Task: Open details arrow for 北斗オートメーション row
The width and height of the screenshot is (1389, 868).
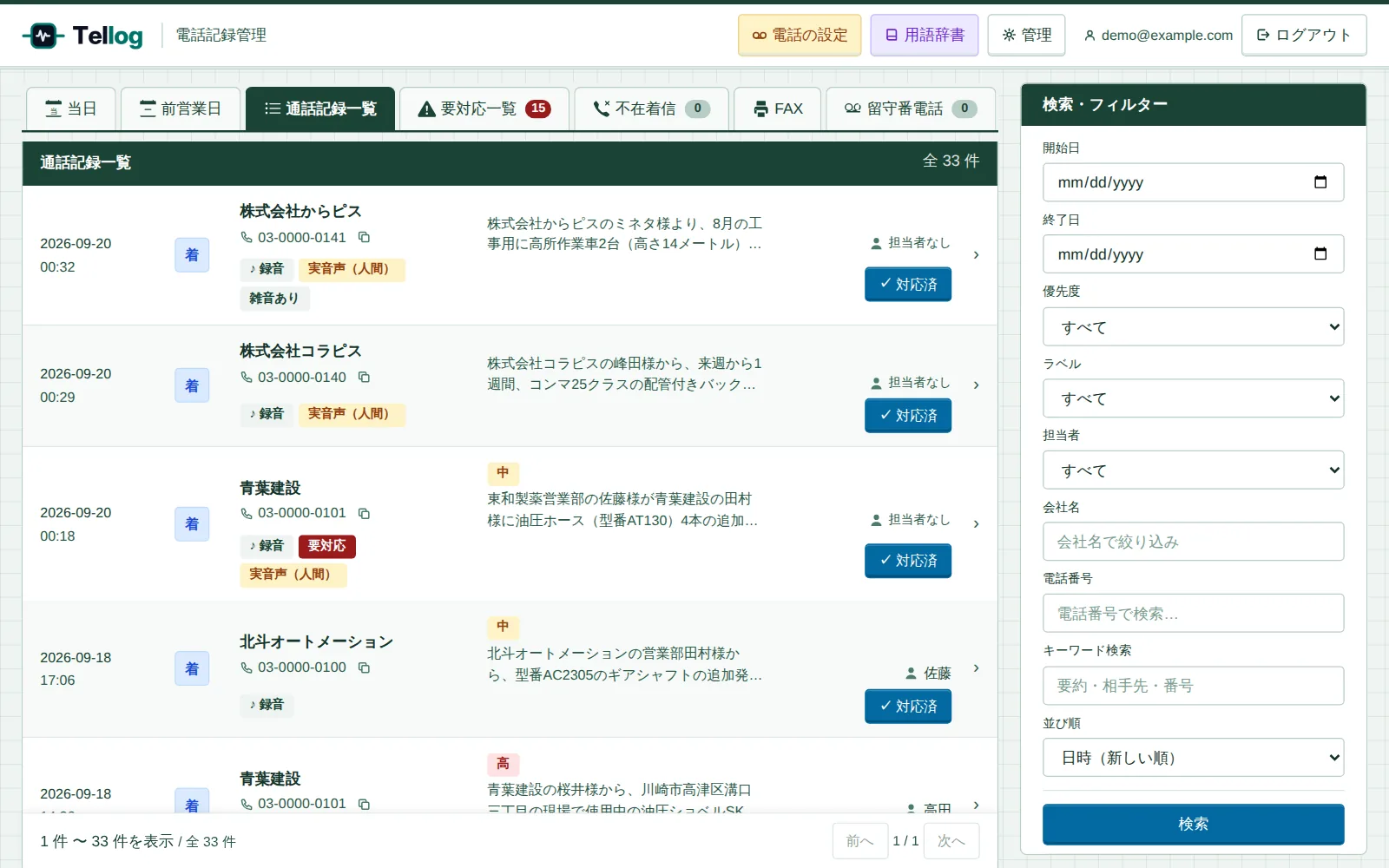Action: pos(976,668)
